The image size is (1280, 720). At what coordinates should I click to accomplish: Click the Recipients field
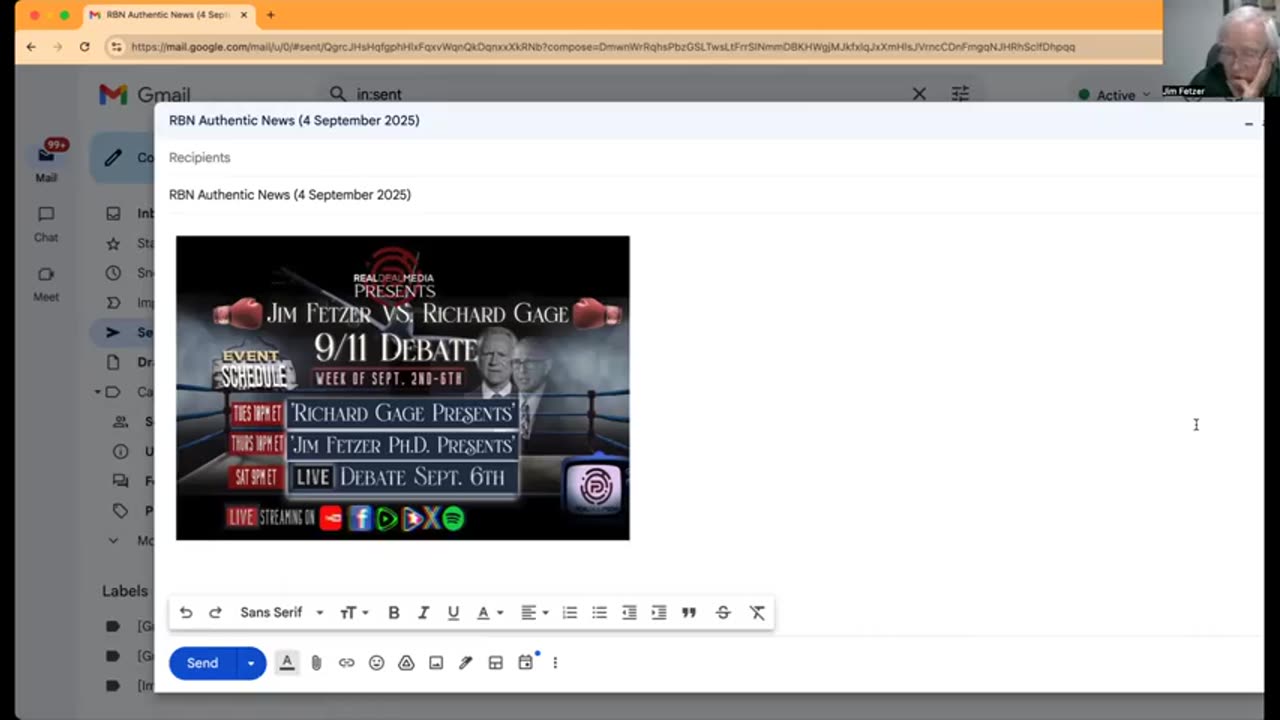pos(708,158)
